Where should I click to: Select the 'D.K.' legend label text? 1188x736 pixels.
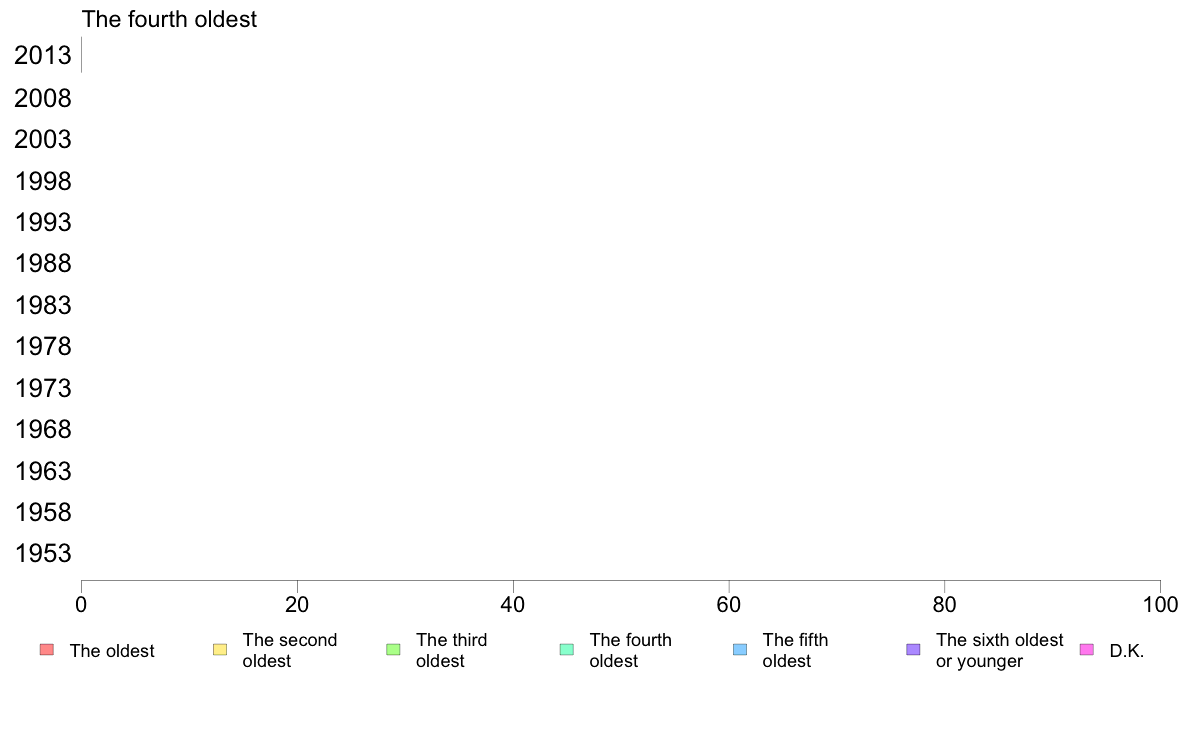point(1127,651)
